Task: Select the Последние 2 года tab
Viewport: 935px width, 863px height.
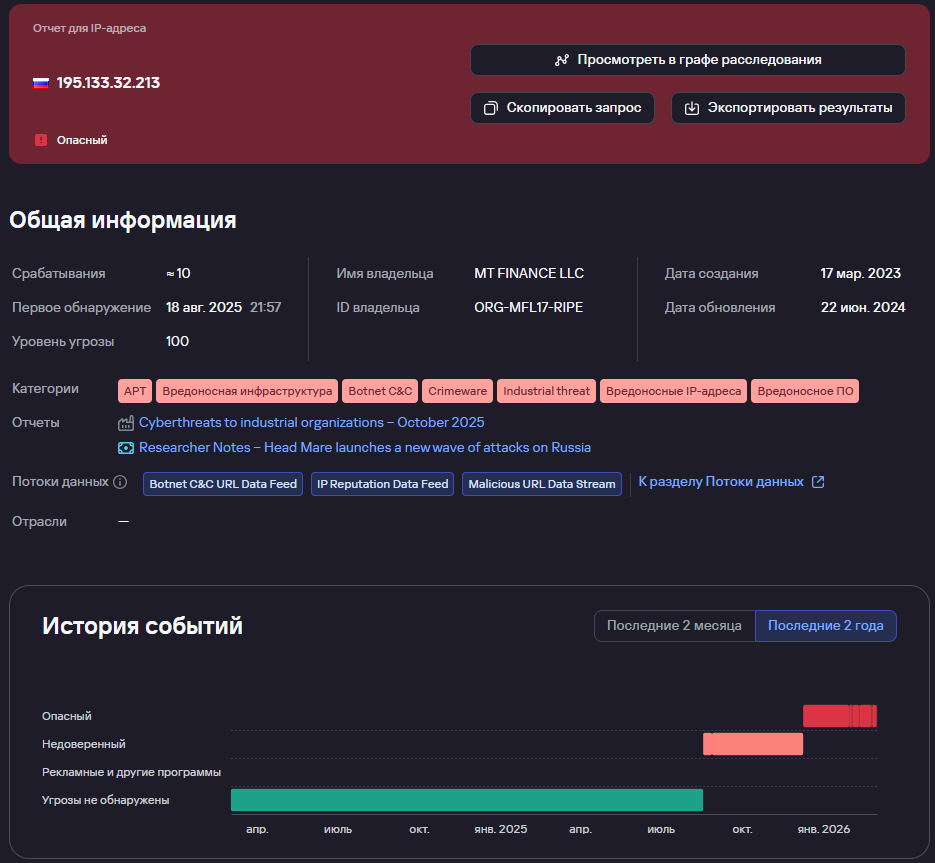Action: pyautogui.click(x=825, y=626)
